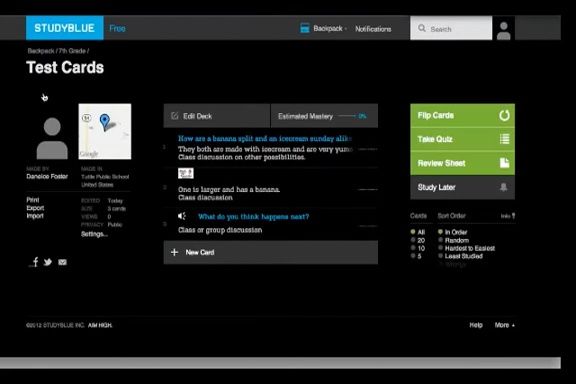
Task: Click 'Class or group discussion' text
Action: (x=220, y=230)
